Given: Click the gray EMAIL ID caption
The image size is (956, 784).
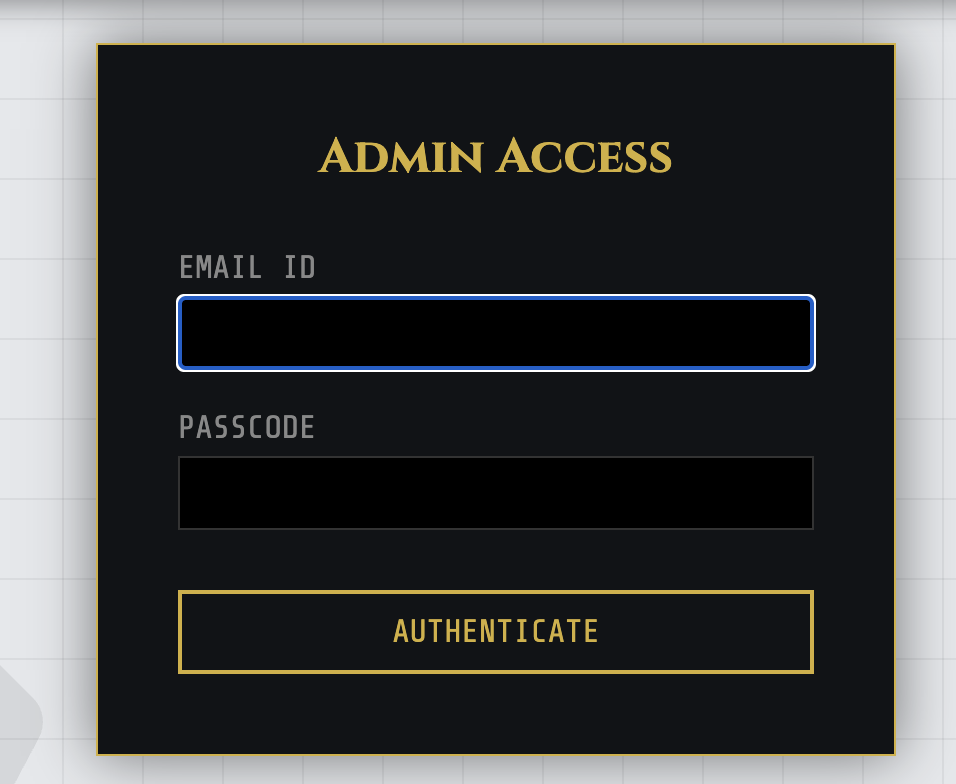Looking at the screenshot, I should (x=247, y=268).
